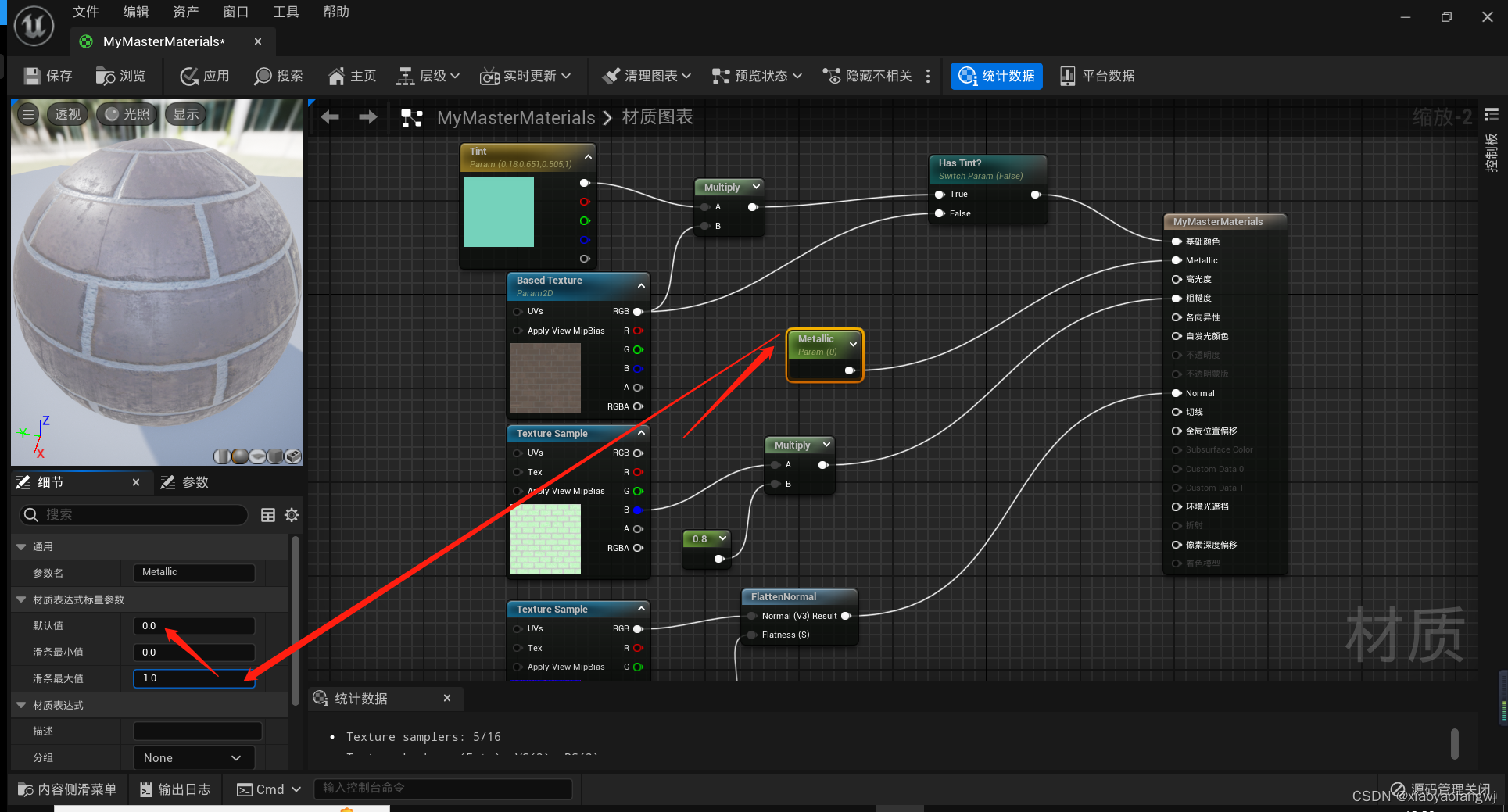This screenshot has width=1508, height=812.
Task: Open dropdown on top Multiply node
Action: click(756, 187)
